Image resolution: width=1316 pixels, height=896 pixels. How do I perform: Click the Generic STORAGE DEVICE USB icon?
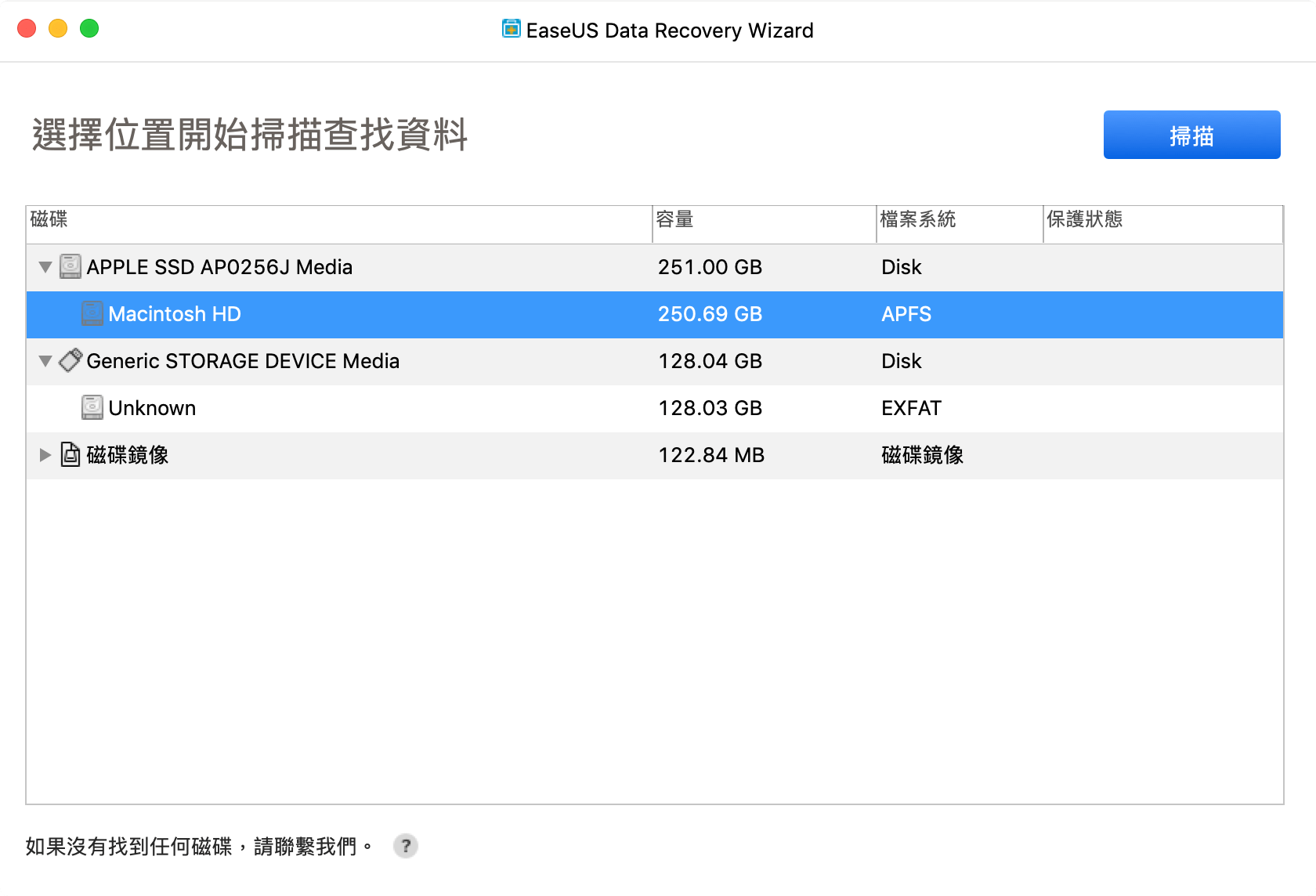click(70, 361)
